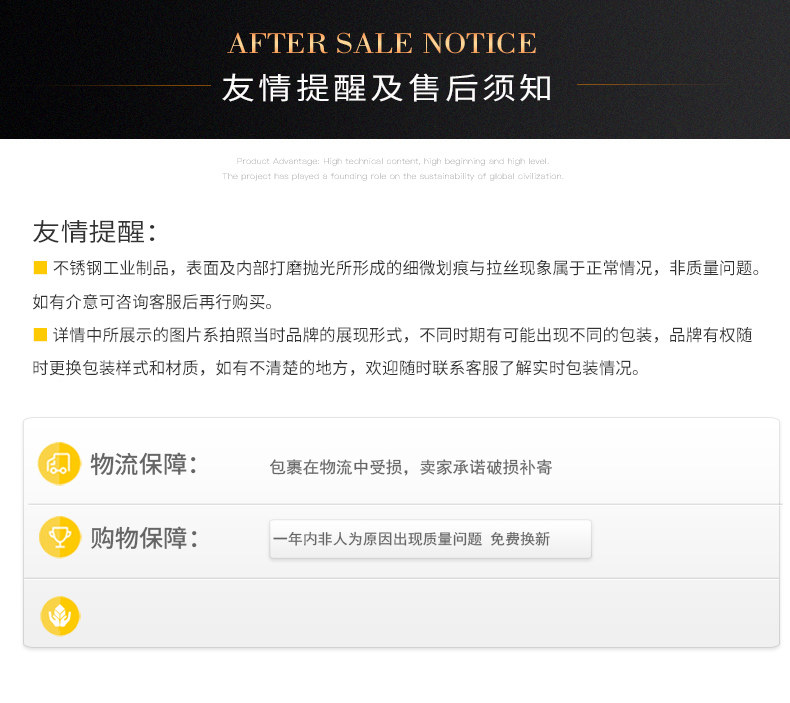Click the free replacement box 一年内非人为原因出现质量问题

(x=430, y=539)
